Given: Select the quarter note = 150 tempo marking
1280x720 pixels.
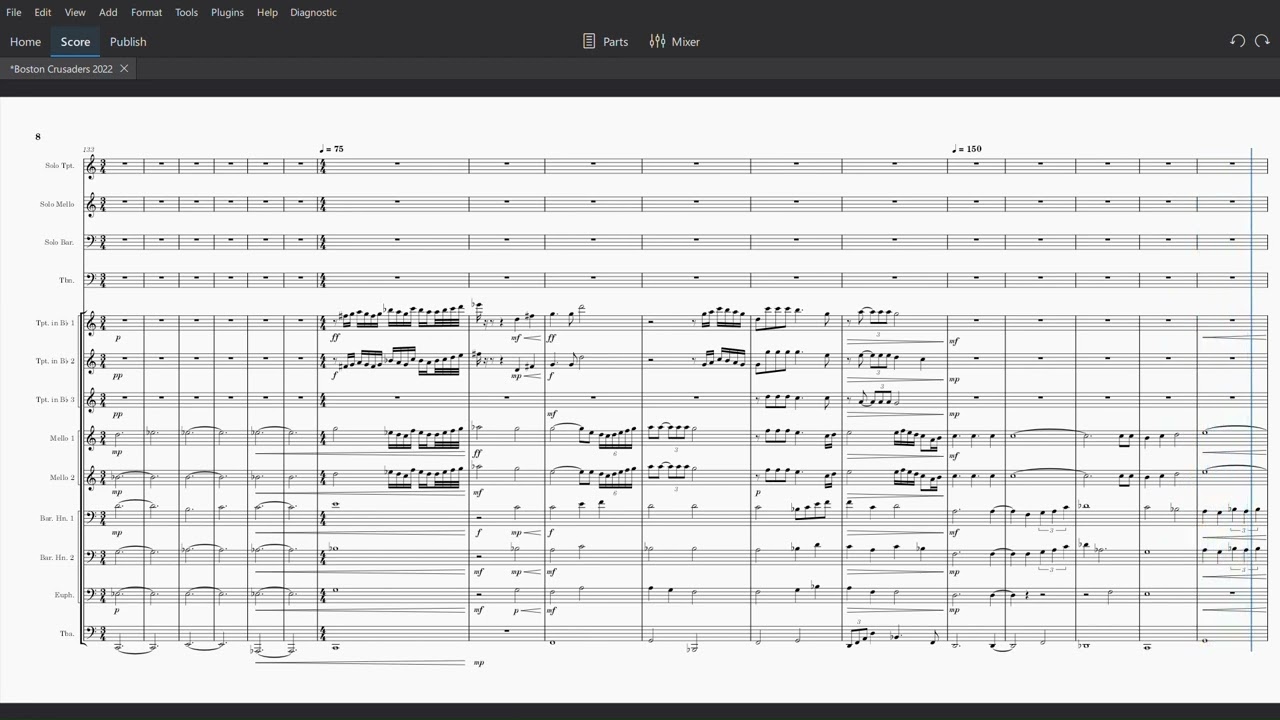Looking at the screenshot, I should point(967,149).
